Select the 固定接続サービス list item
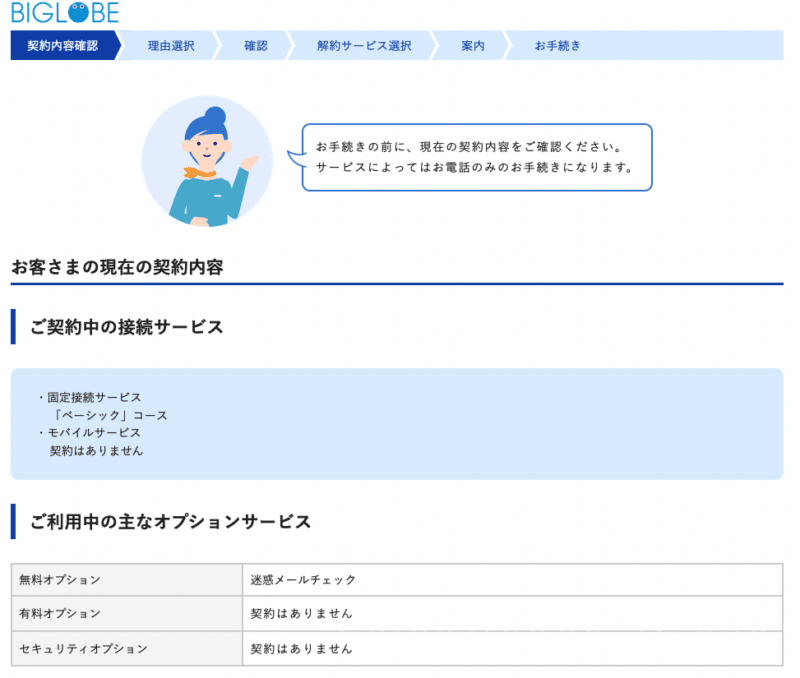The image size is (800, 678). click(94, 397)
